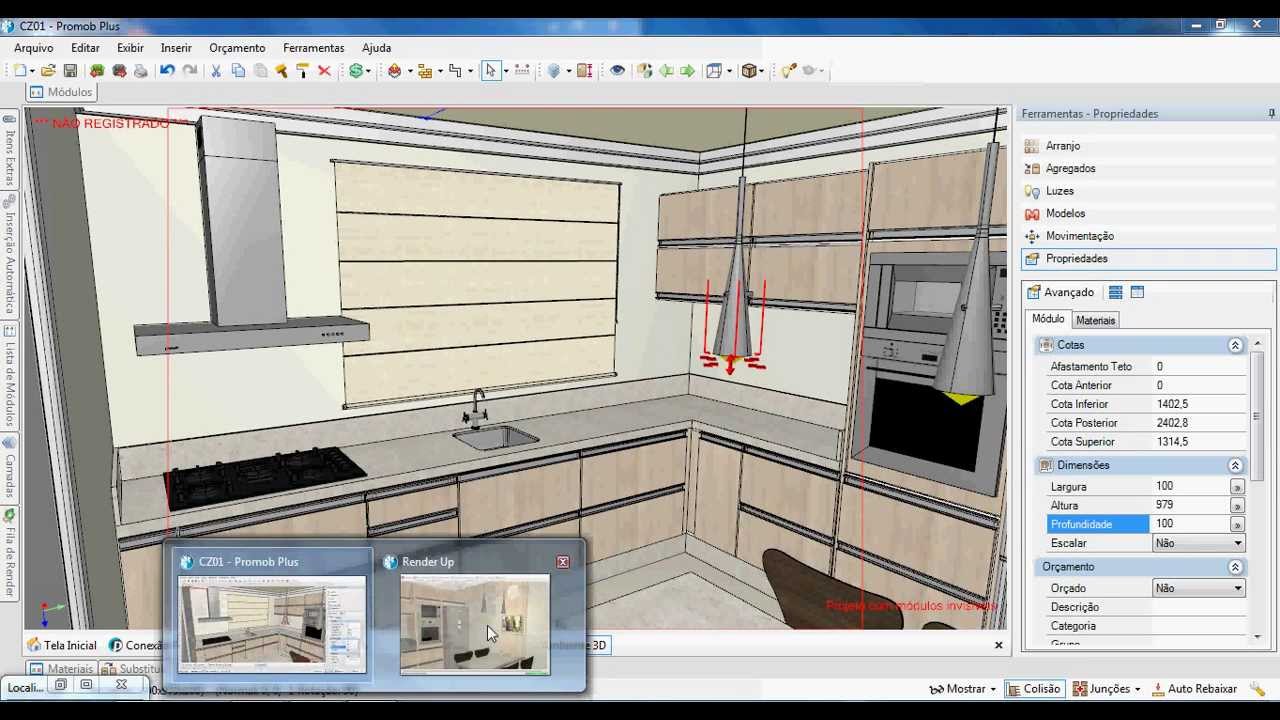Click the green right arrow icon
The image size is (1280, 720).
[x=687, y=70]
